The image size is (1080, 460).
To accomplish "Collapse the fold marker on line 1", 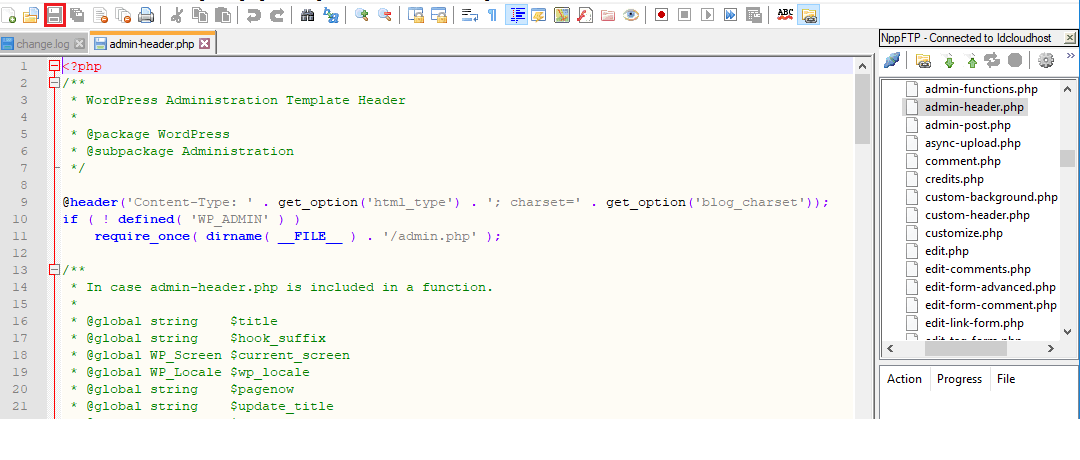I will tap(54, 66).
